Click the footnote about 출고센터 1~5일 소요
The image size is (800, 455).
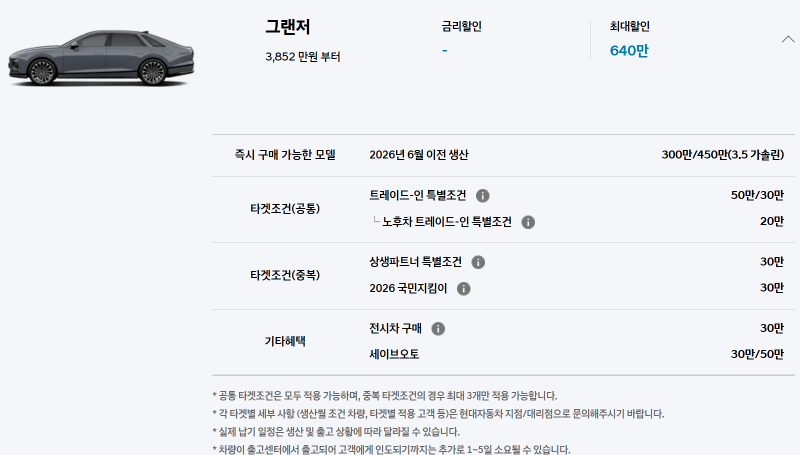[391, 449]
